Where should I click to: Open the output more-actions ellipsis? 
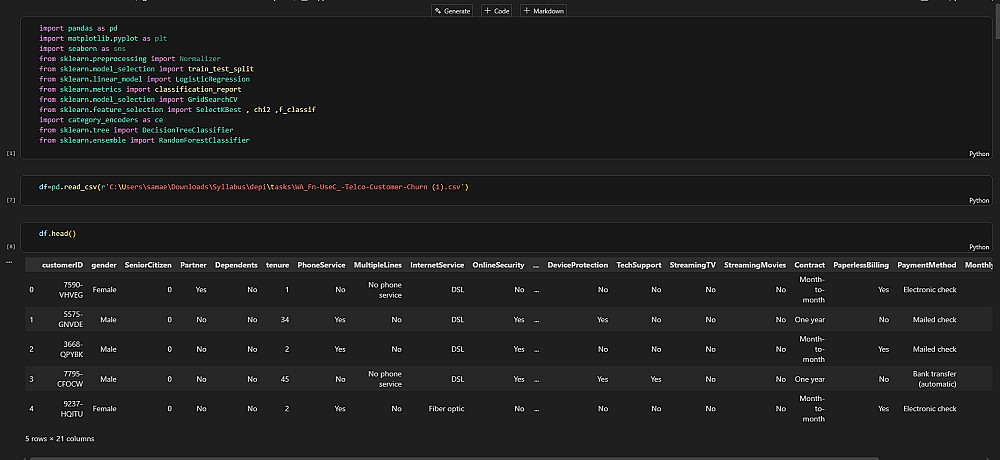pos(10,260)
